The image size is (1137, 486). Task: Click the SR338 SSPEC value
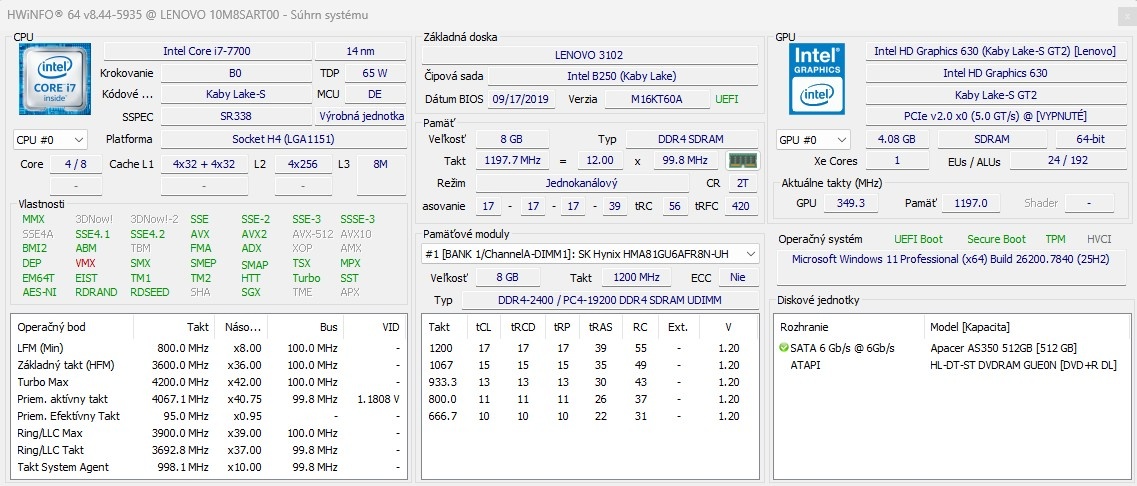236,116
